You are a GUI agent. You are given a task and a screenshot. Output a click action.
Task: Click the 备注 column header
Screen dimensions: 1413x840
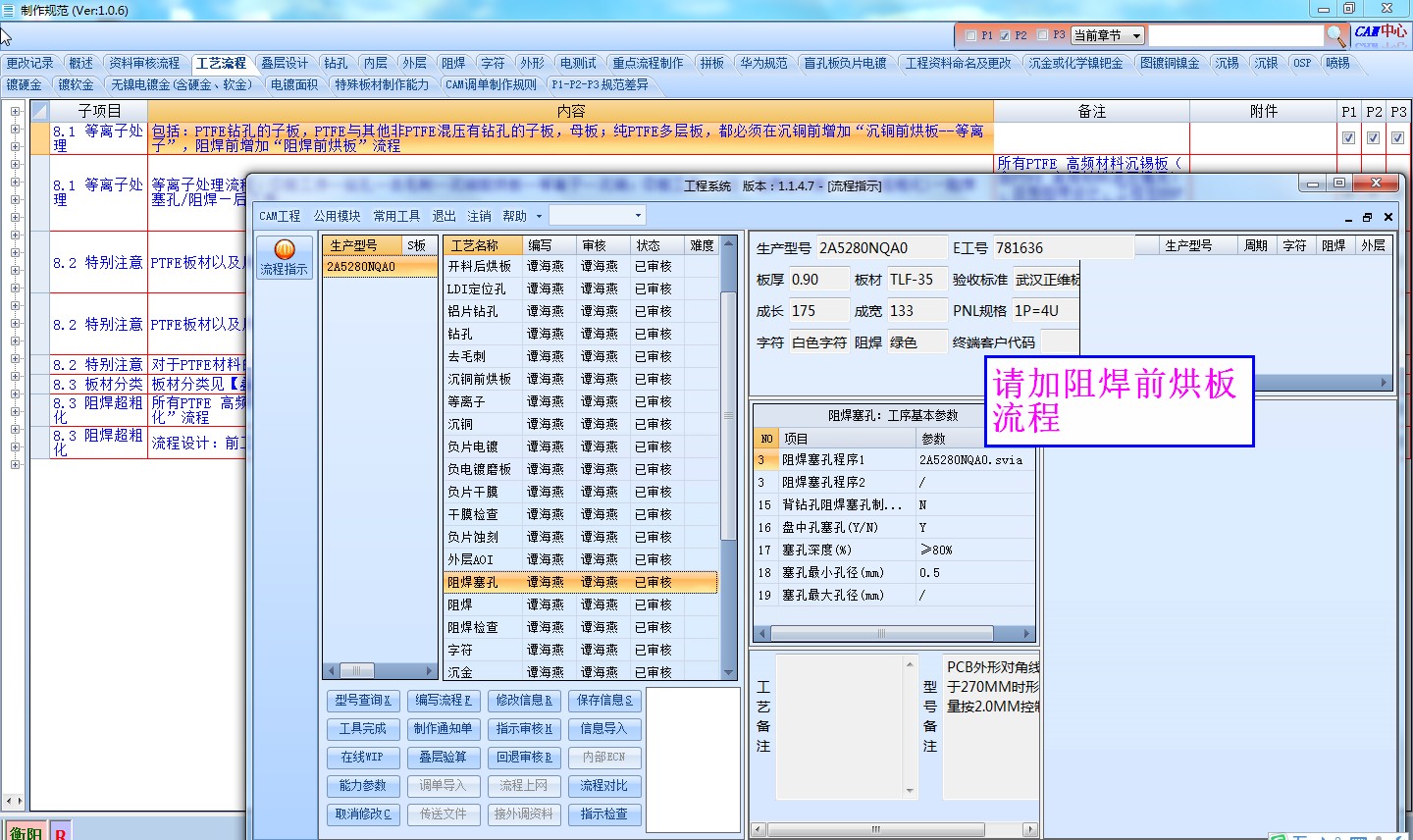click(x=1091, y=111)
